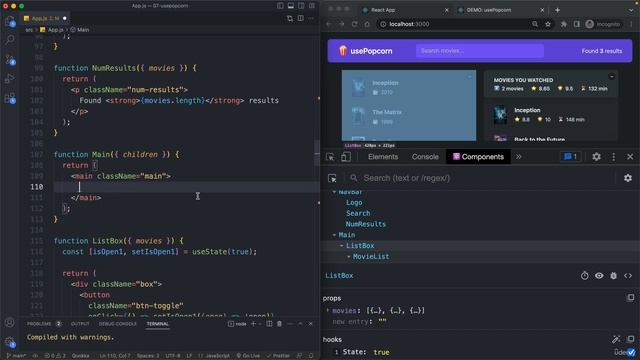Open the browser extensions puzzle icon
Image resolution: width=640 pixels, height=360 pixels.
(564, 24)
